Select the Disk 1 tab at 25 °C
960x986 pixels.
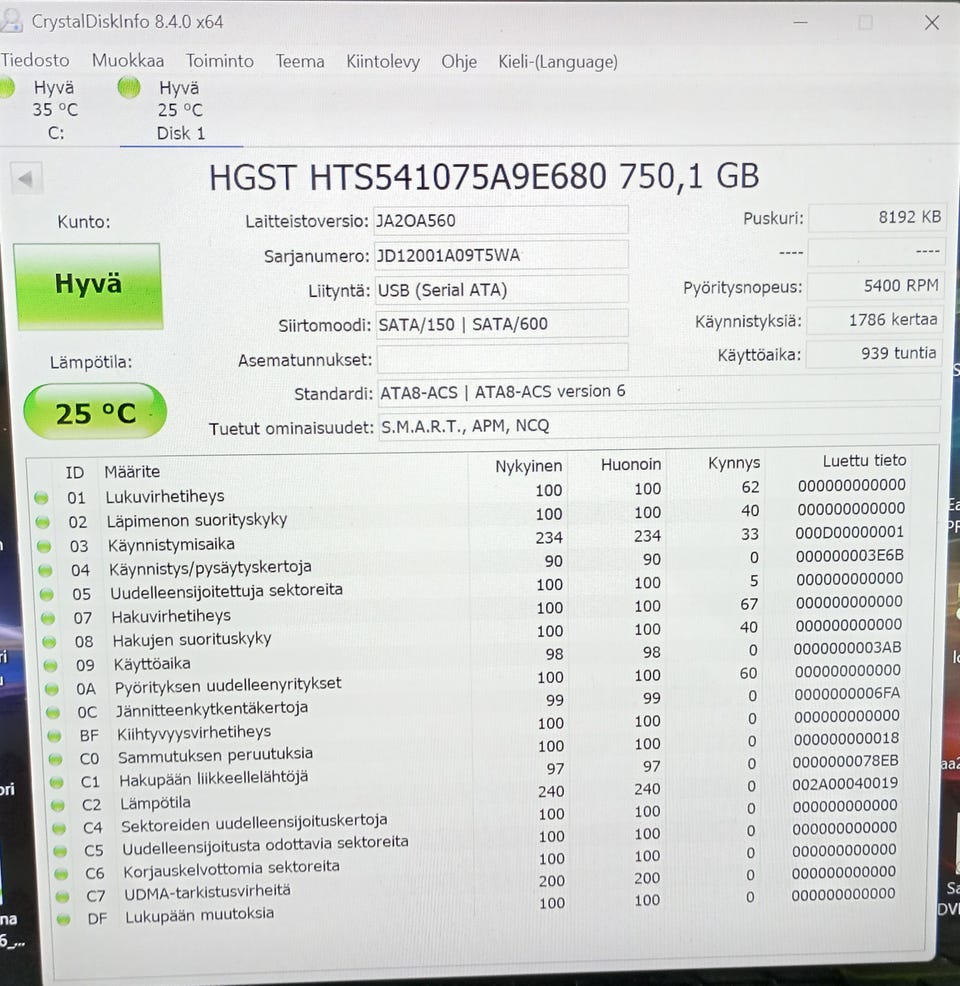180,110
